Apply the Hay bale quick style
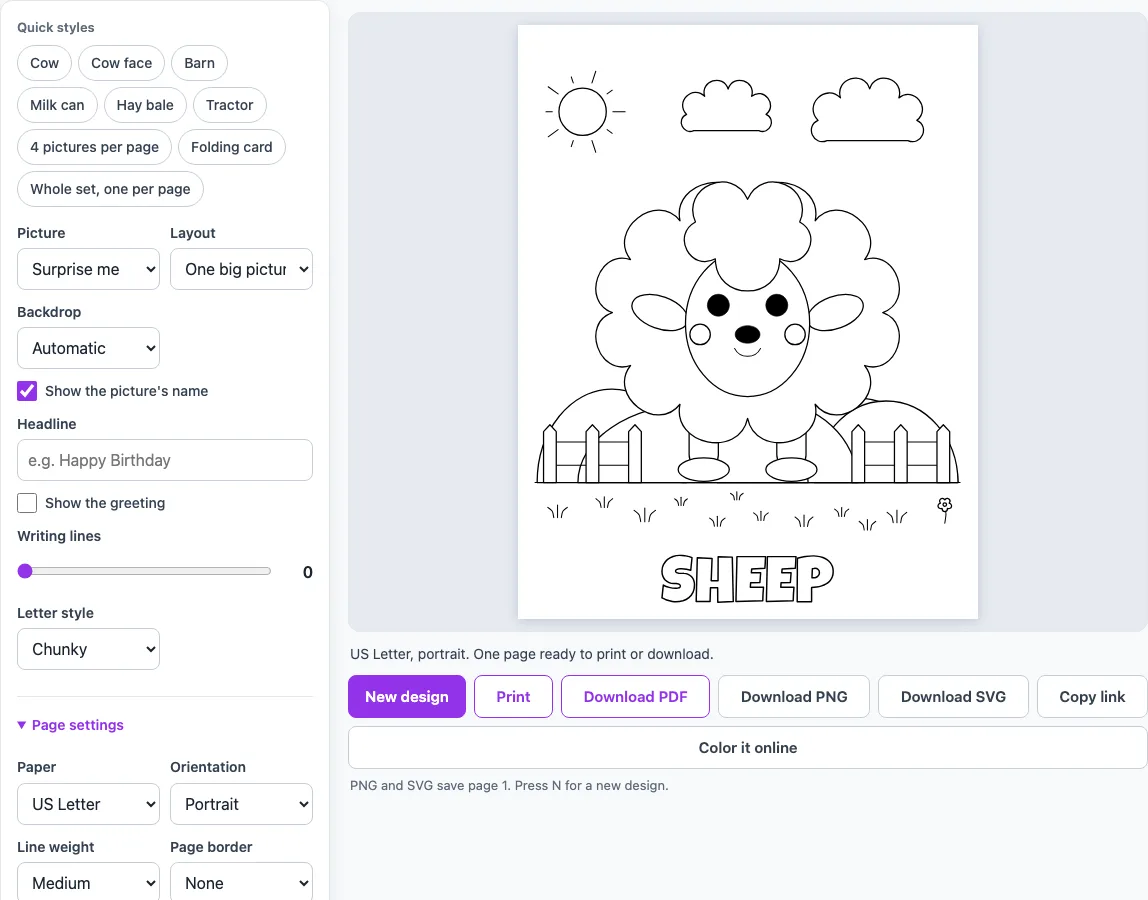 click(x=145, y=105)
